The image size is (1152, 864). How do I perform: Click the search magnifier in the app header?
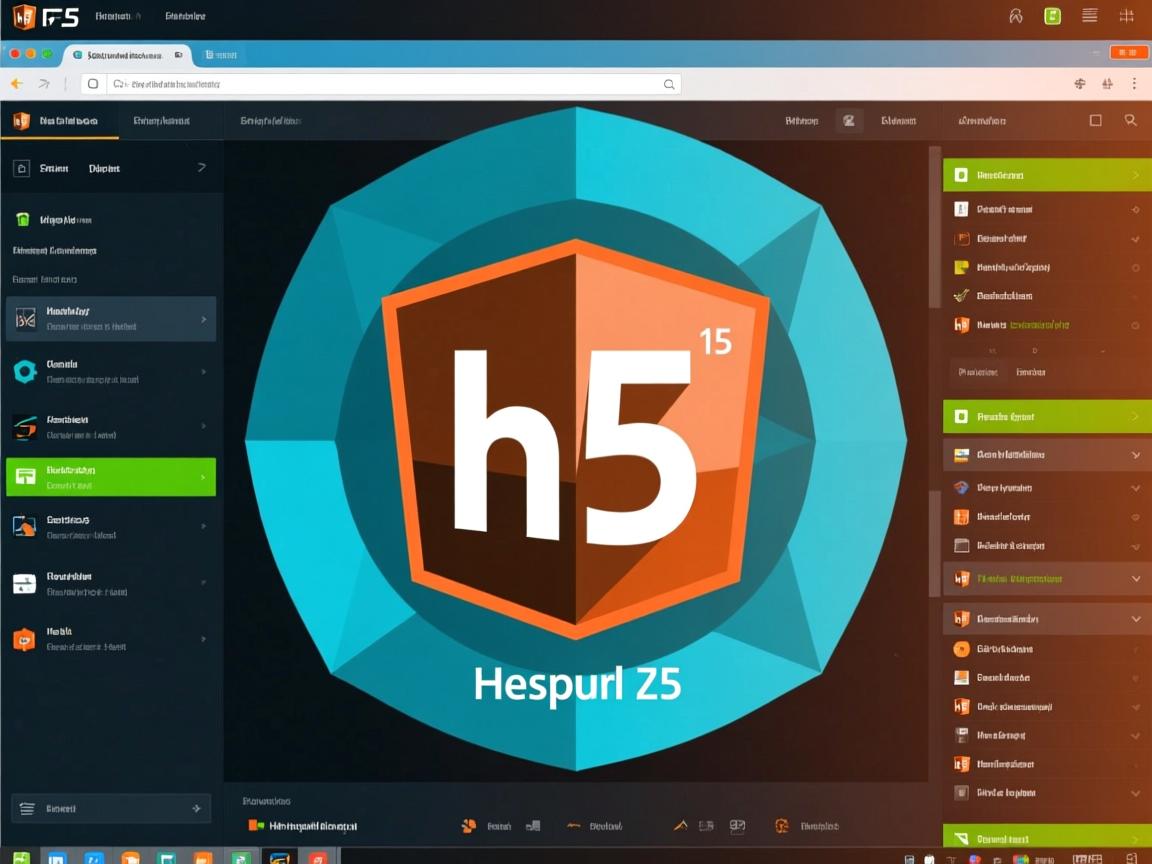point(1131,120)
